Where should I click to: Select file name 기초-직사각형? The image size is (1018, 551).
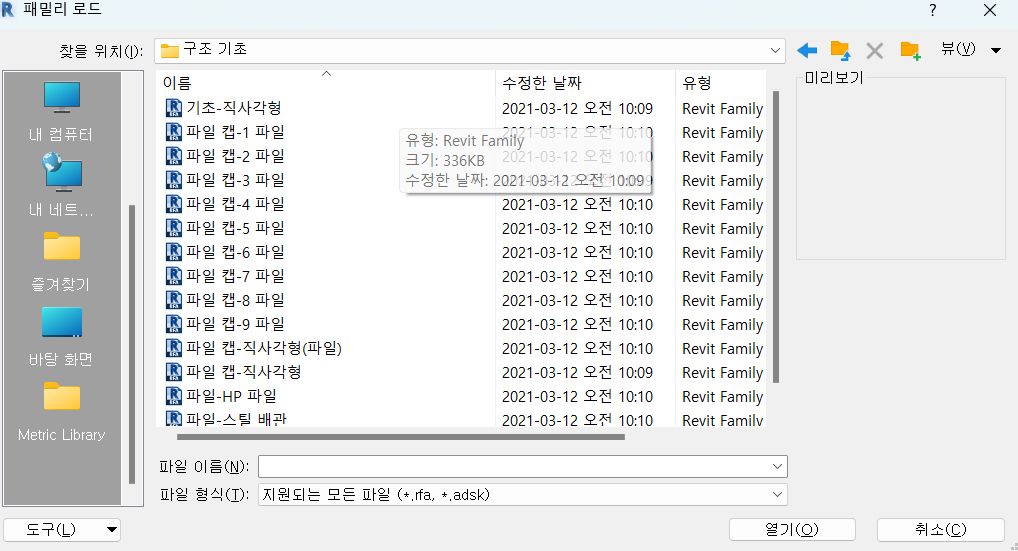(234, 108)
